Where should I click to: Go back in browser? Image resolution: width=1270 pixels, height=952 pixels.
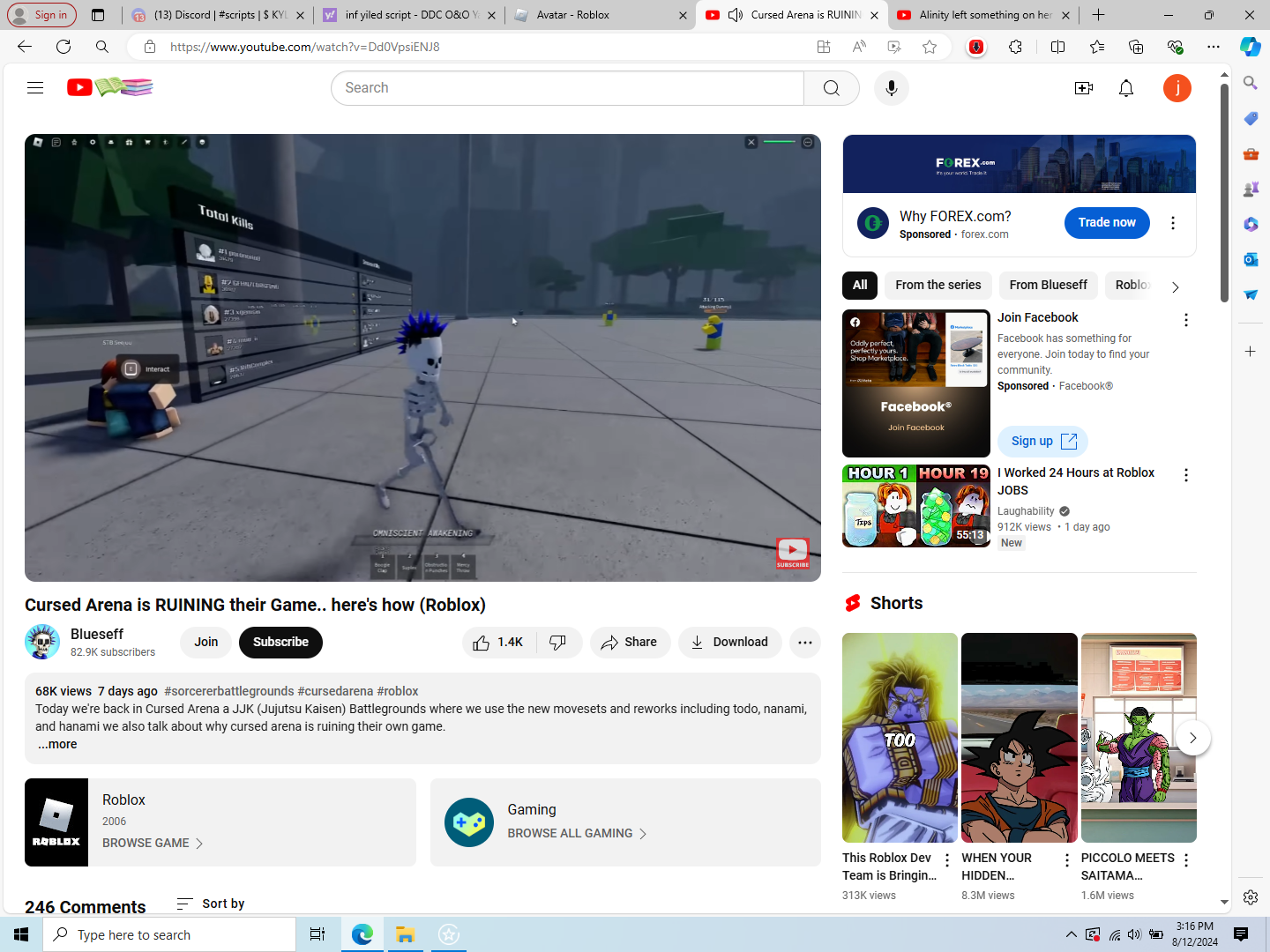25,47
